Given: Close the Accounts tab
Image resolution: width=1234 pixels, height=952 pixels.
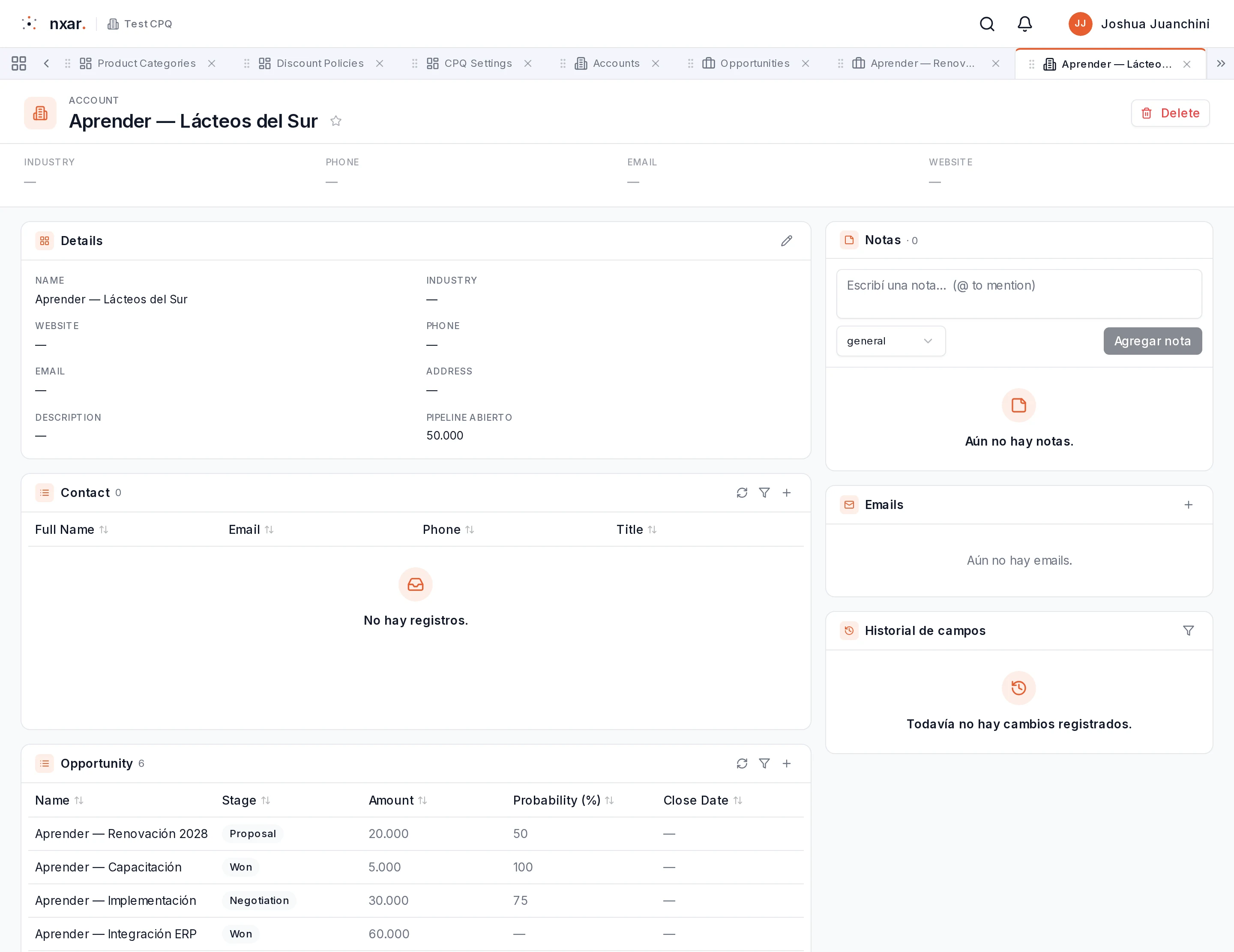Looking at the screenshot, I should point(656,63).
